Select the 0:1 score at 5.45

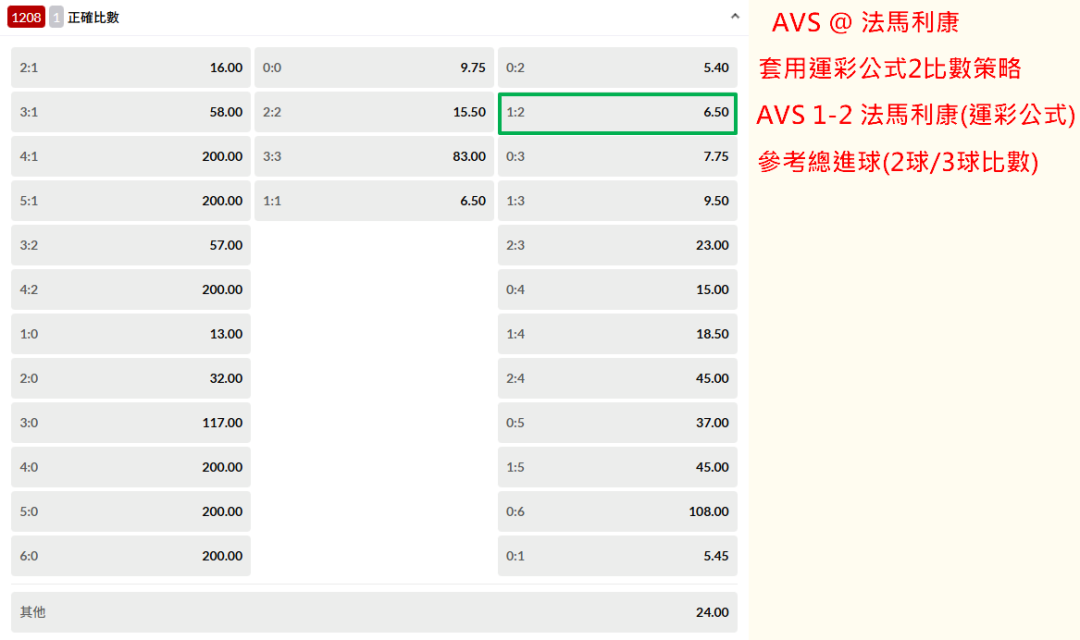tap(617, 556)
